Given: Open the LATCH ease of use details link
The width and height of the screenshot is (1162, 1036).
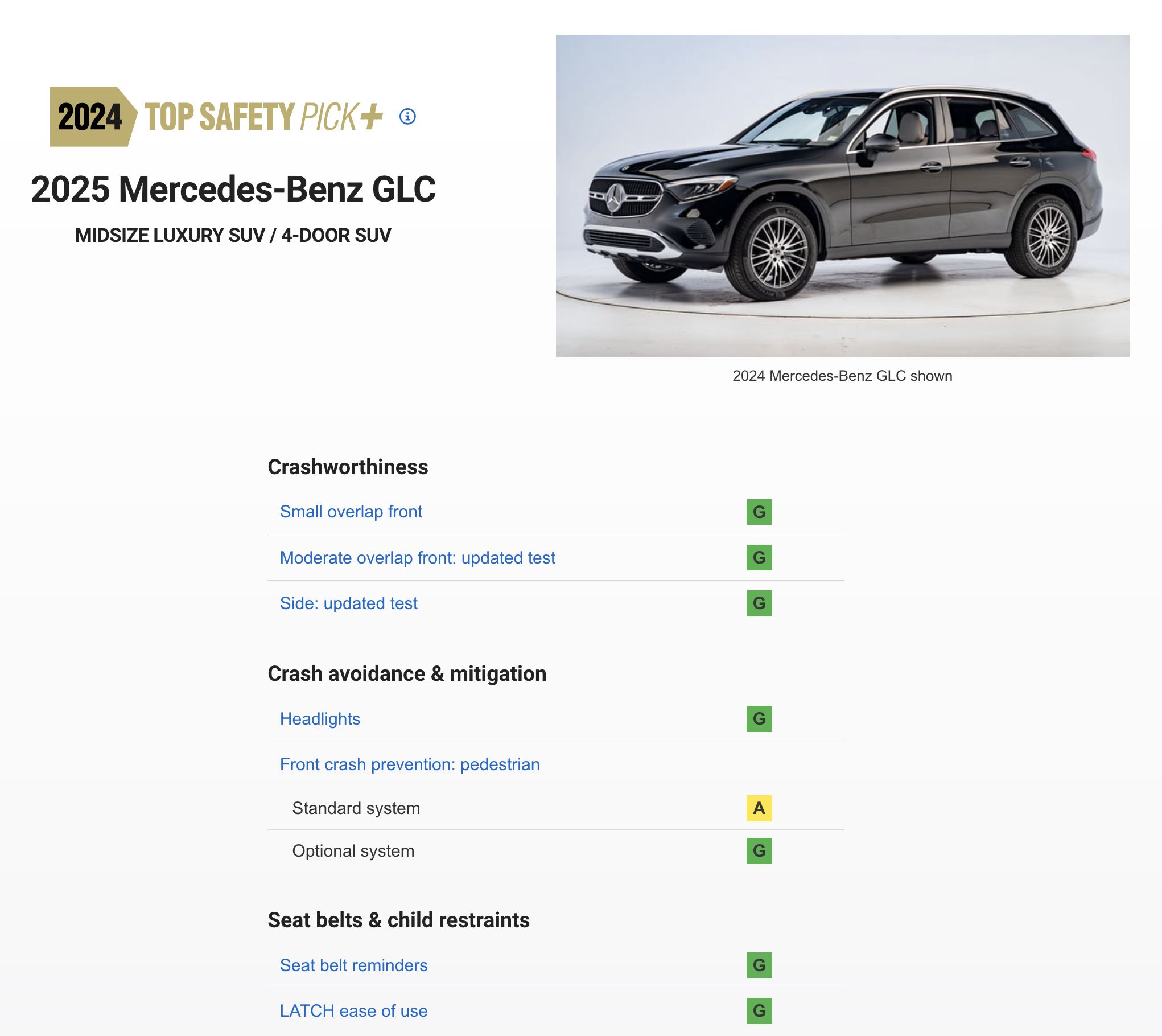Looking at the screenshot, I should click(x=353, y=1010).
